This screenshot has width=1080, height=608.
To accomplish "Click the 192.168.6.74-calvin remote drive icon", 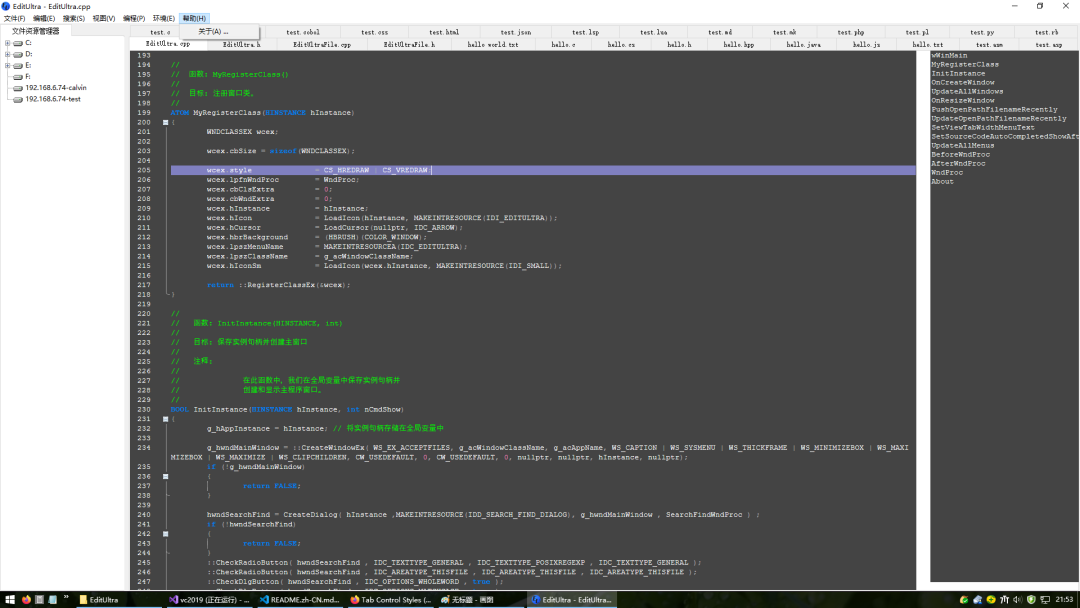I will 18,88.
